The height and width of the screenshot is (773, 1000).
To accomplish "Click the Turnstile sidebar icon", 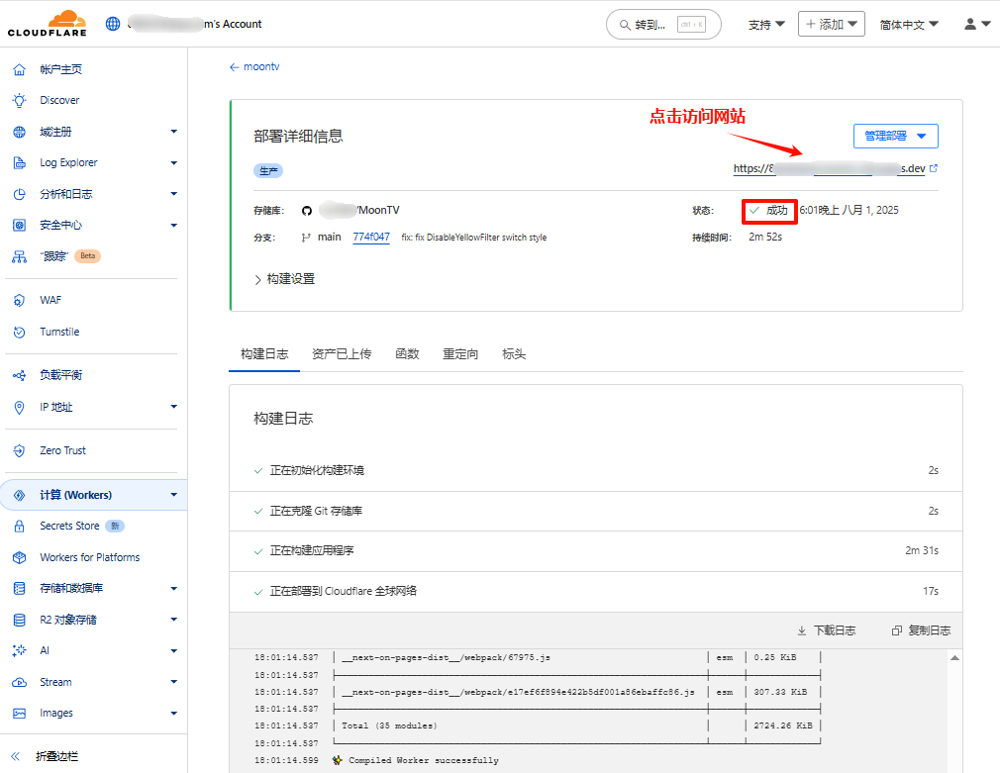I will pos(19,332).
